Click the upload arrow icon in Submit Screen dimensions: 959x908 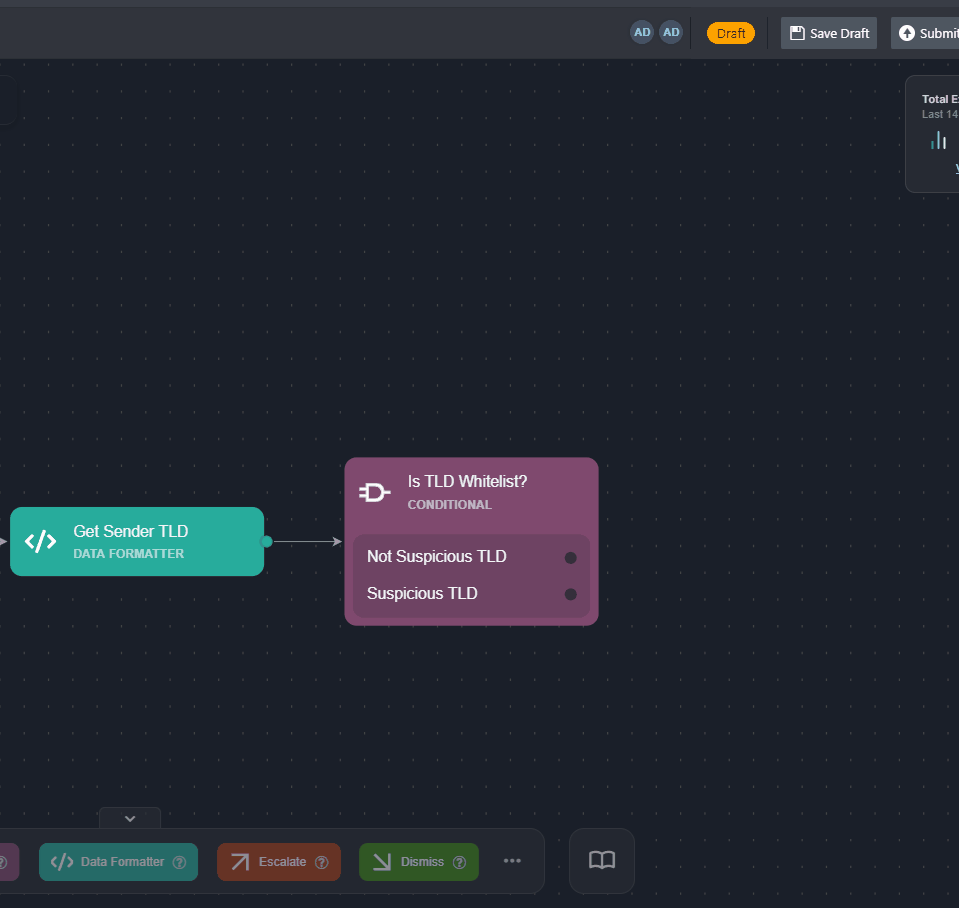click(x=906, y=33)
